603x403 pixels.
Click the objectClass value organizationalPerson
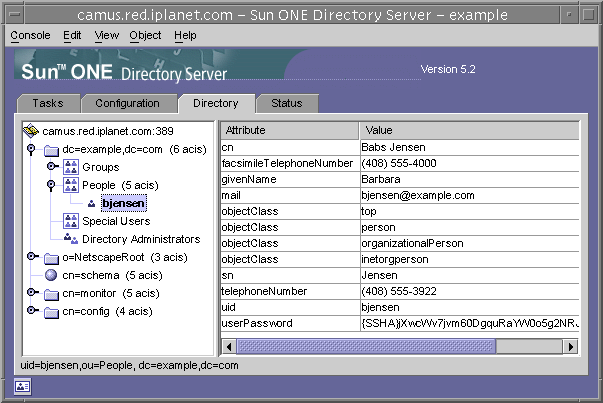[412, 243]
